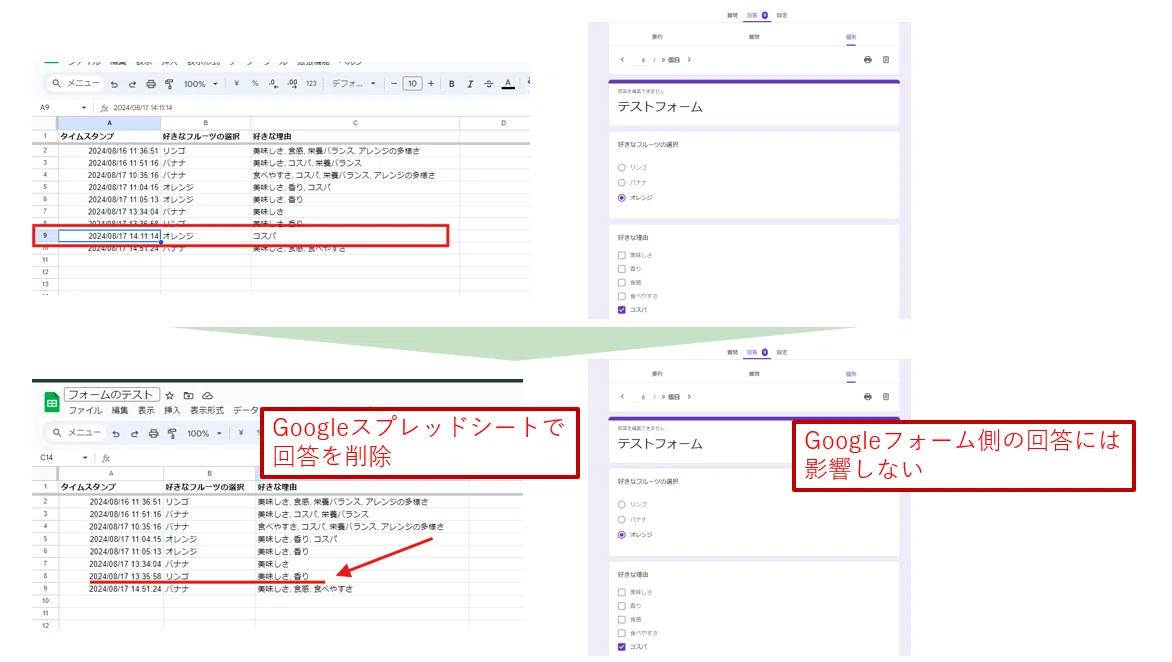Decrease font size with the minus button

coord(394,84)
